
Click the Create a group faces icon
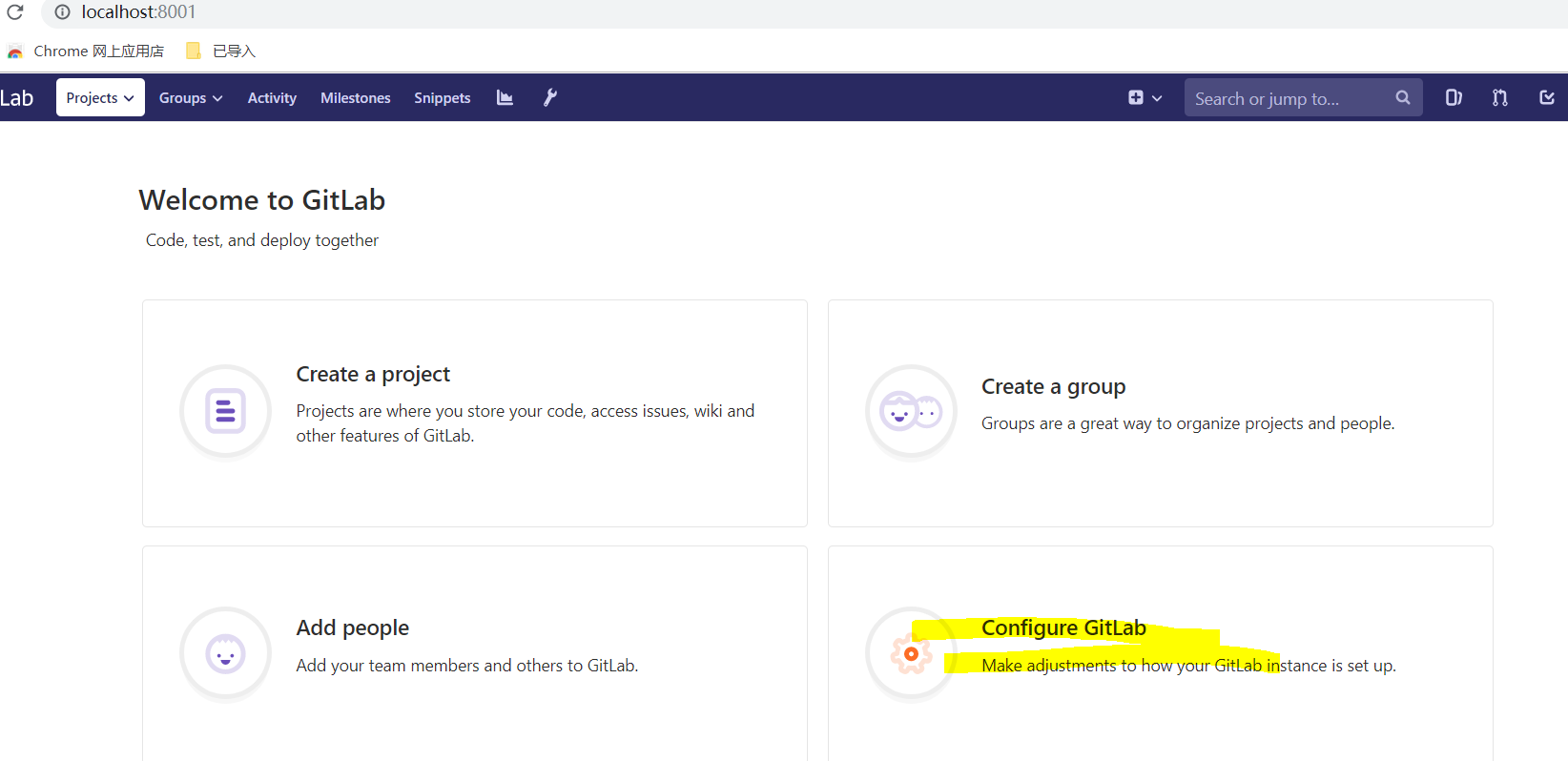(x=911, y=411)
